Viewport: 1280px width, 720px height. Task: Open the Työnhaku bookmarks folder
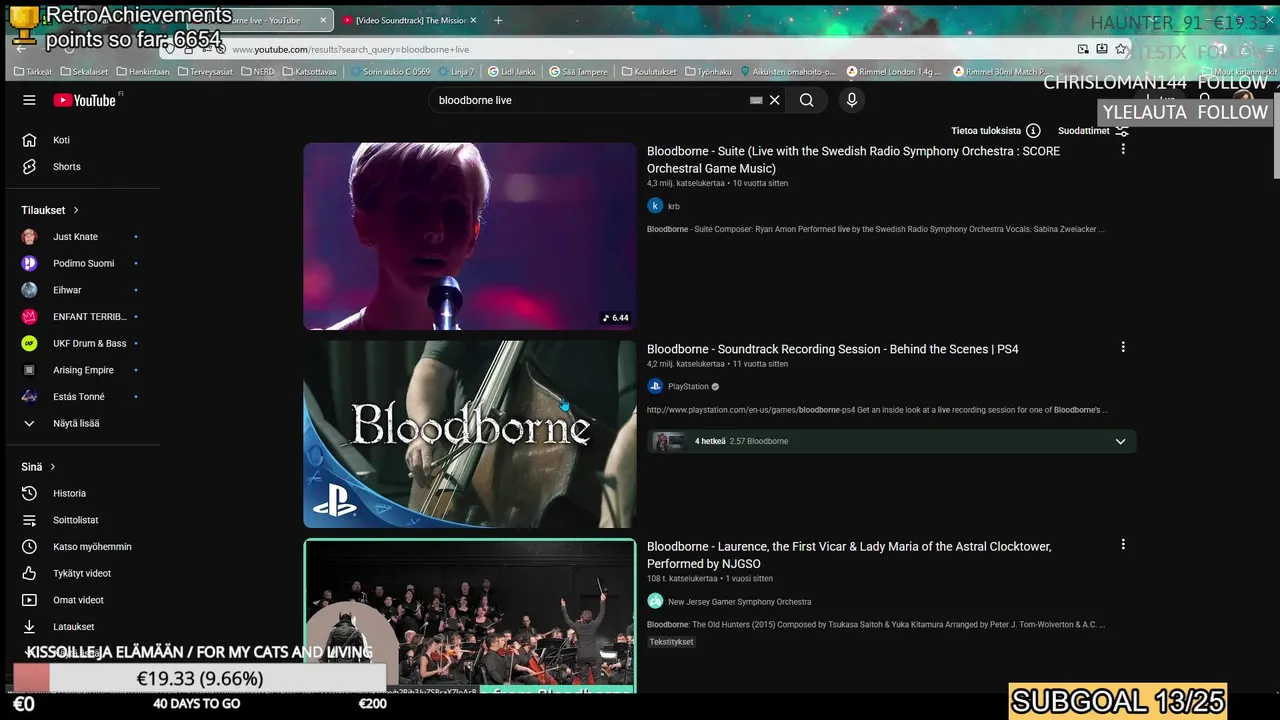pyautogui.click(x=708, y=72)
